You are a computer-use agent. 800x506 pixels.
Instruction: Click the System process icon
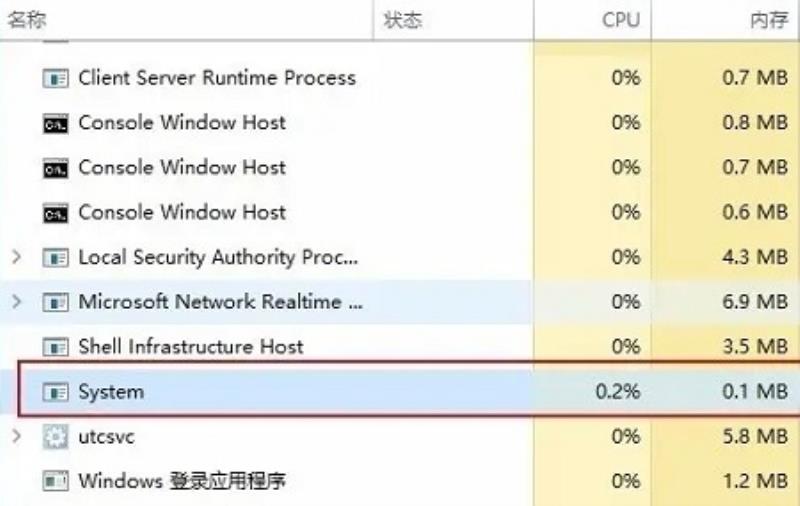55,392
